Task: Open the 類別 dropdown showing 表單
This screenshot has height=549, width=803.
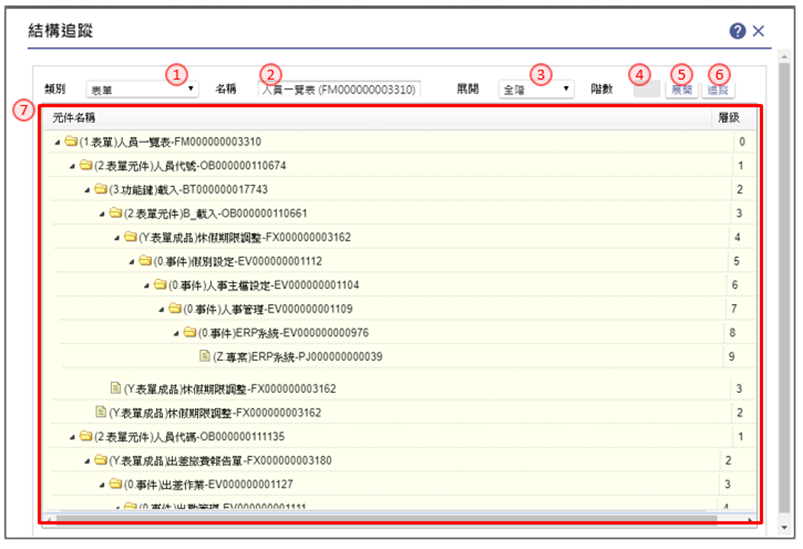Action: coord(142,90)
